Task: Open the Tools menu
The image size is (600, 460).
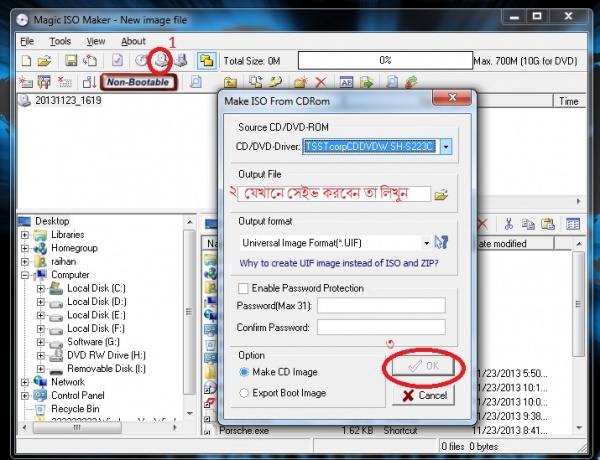Action: (x=60, y=41)
